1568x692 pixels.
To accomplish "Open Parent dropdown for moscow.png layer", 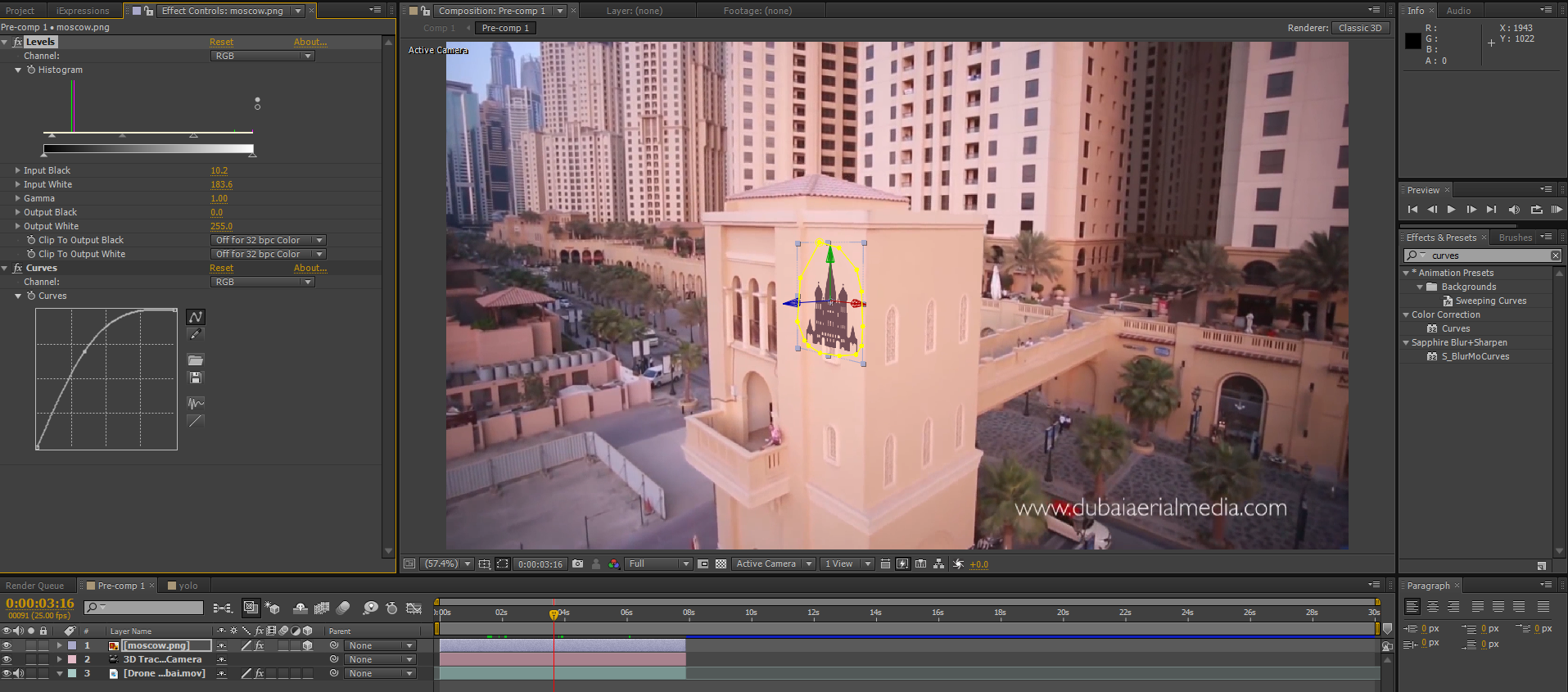I will click(380, 645).
